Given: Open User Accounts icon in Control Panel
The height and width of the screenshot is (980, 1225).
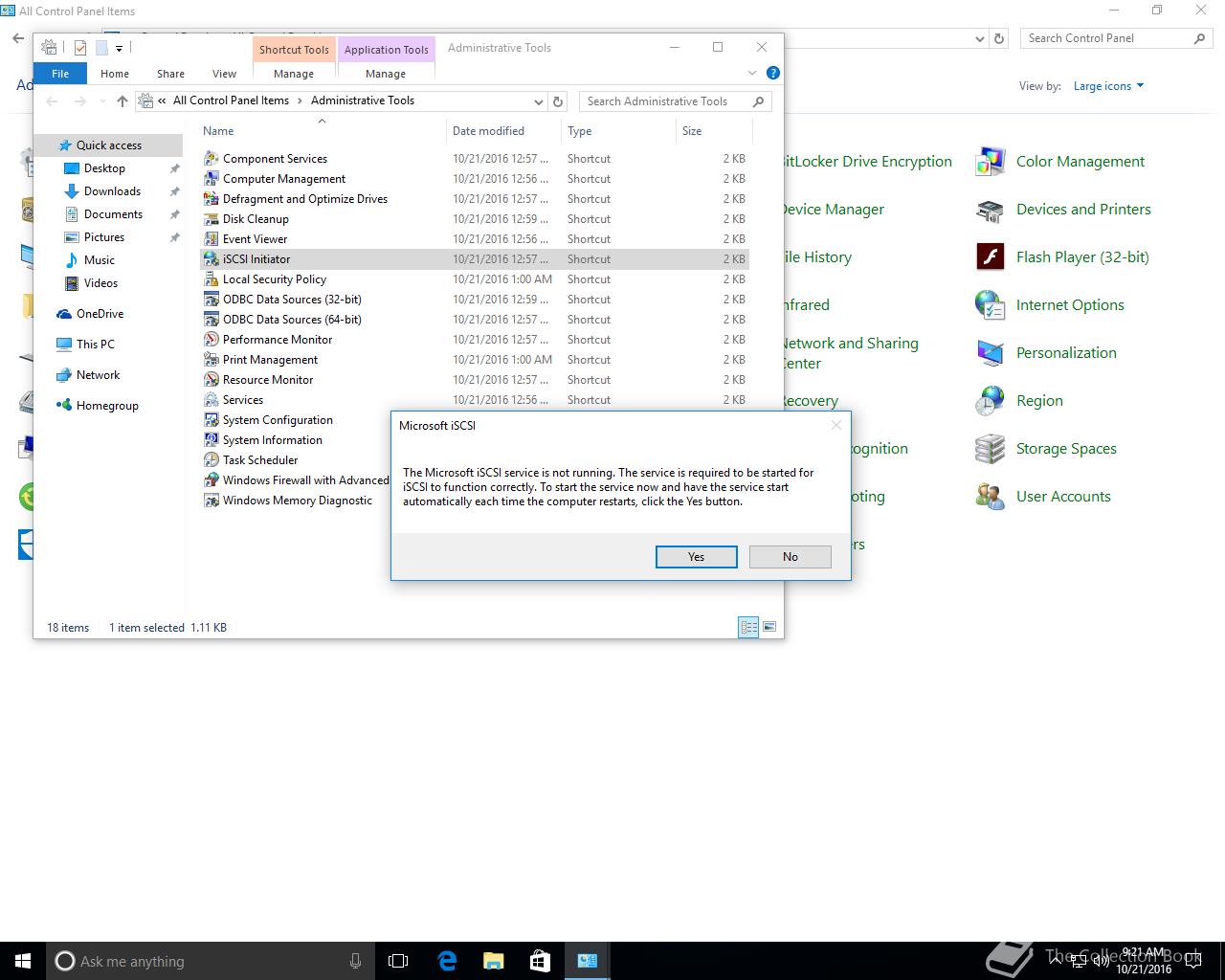Looking at the screenshot, I should (990, 497).
